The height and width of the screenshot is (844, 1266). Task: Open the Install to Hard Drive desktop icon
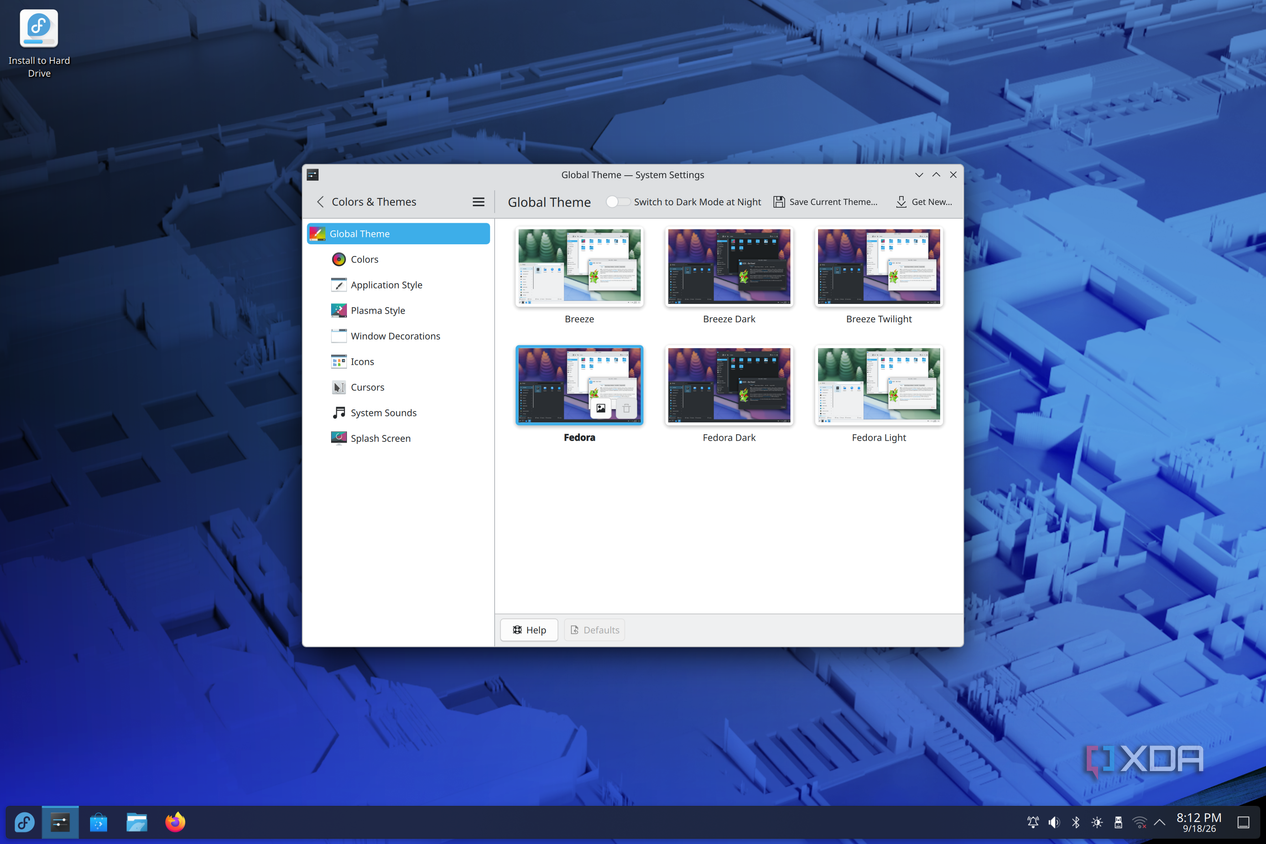pos(39,43)
